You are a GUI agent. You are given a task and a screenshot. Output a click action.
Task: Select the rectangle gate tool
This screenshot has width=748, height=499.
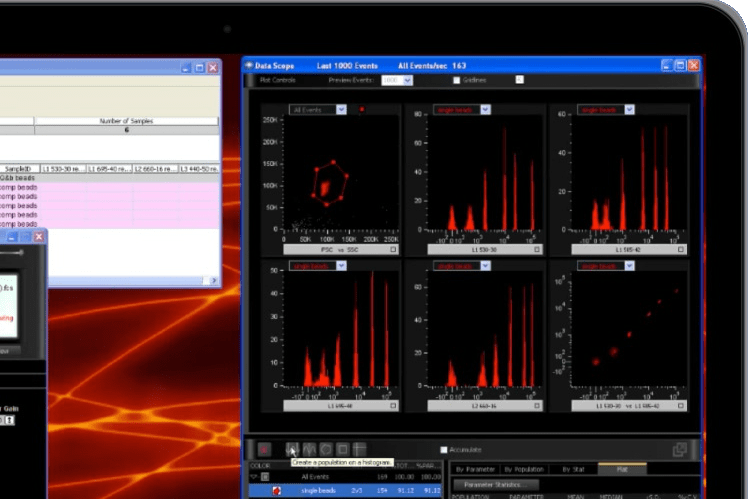click(x=343, y=450)
